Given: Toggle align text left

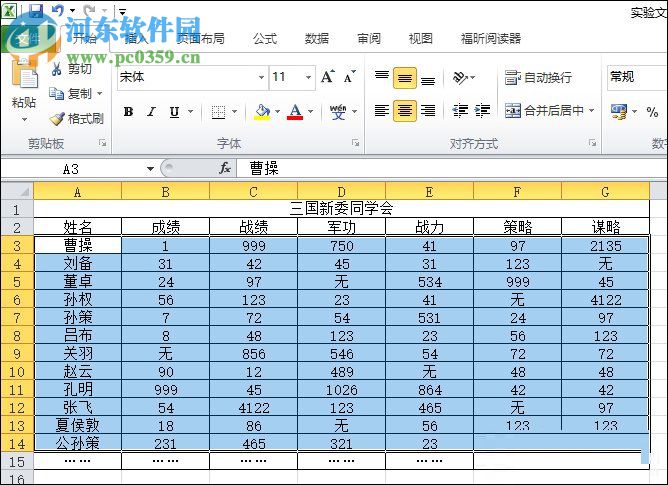Looking at the screenshot, I should pos(382,111).
